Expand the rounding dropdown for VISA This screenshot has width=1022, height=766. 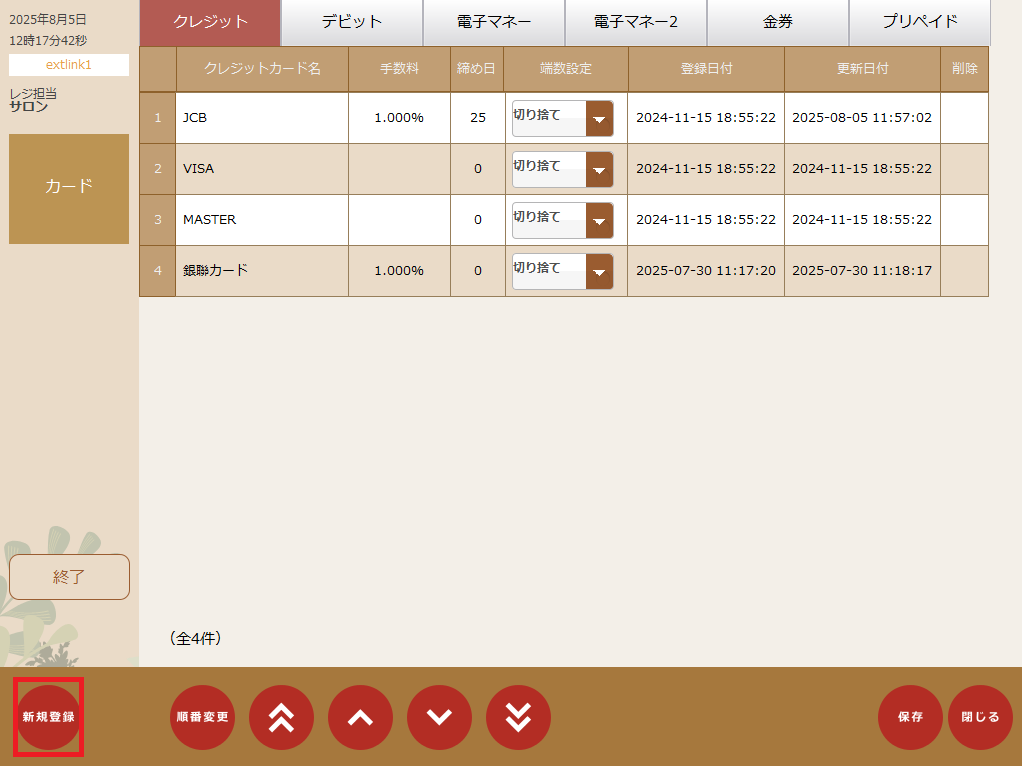[599, 169]
